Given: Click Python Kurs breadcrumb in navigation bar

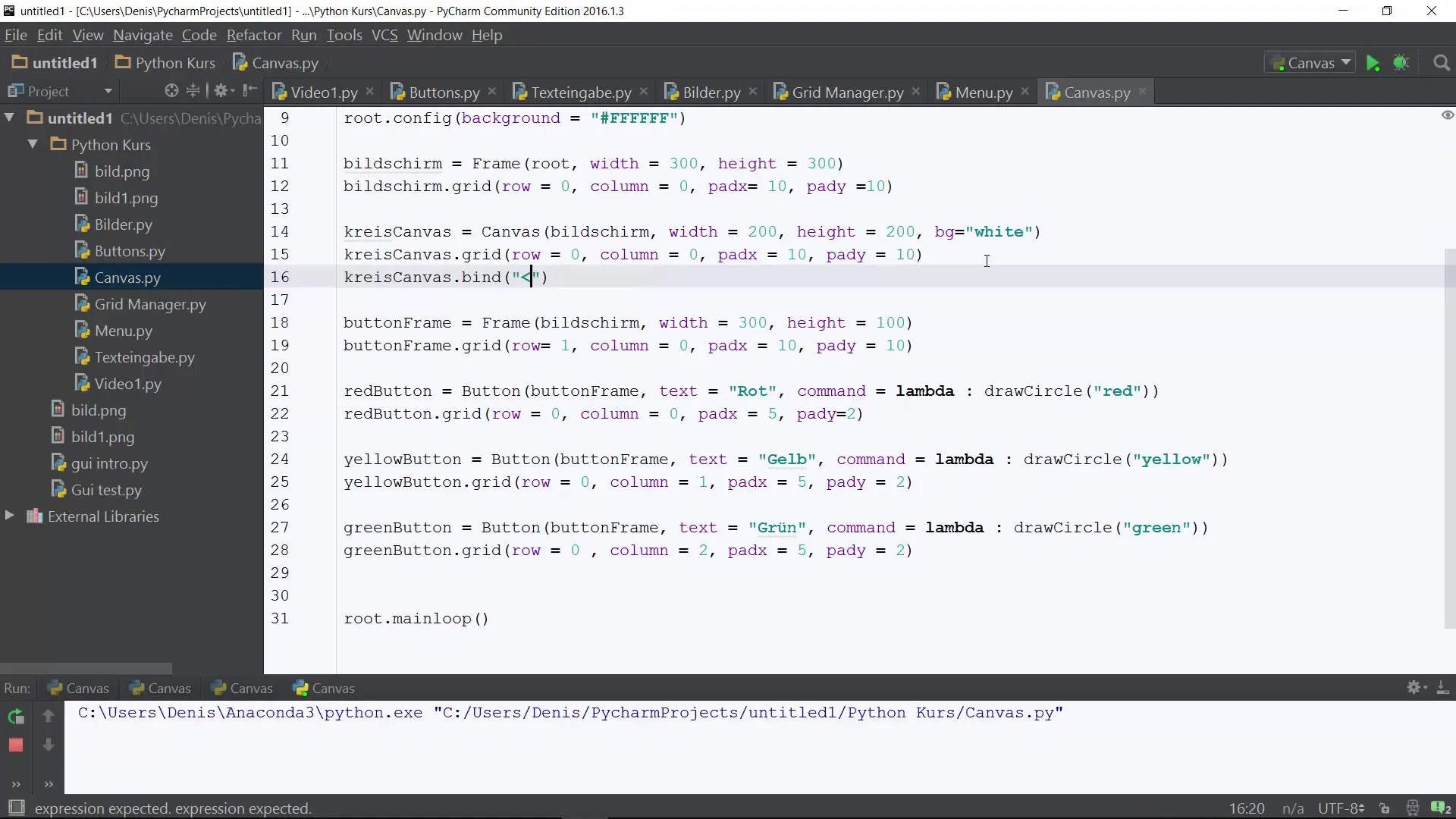Looking at the screenshot, I should pyautogui.click(x=165, y=63).
